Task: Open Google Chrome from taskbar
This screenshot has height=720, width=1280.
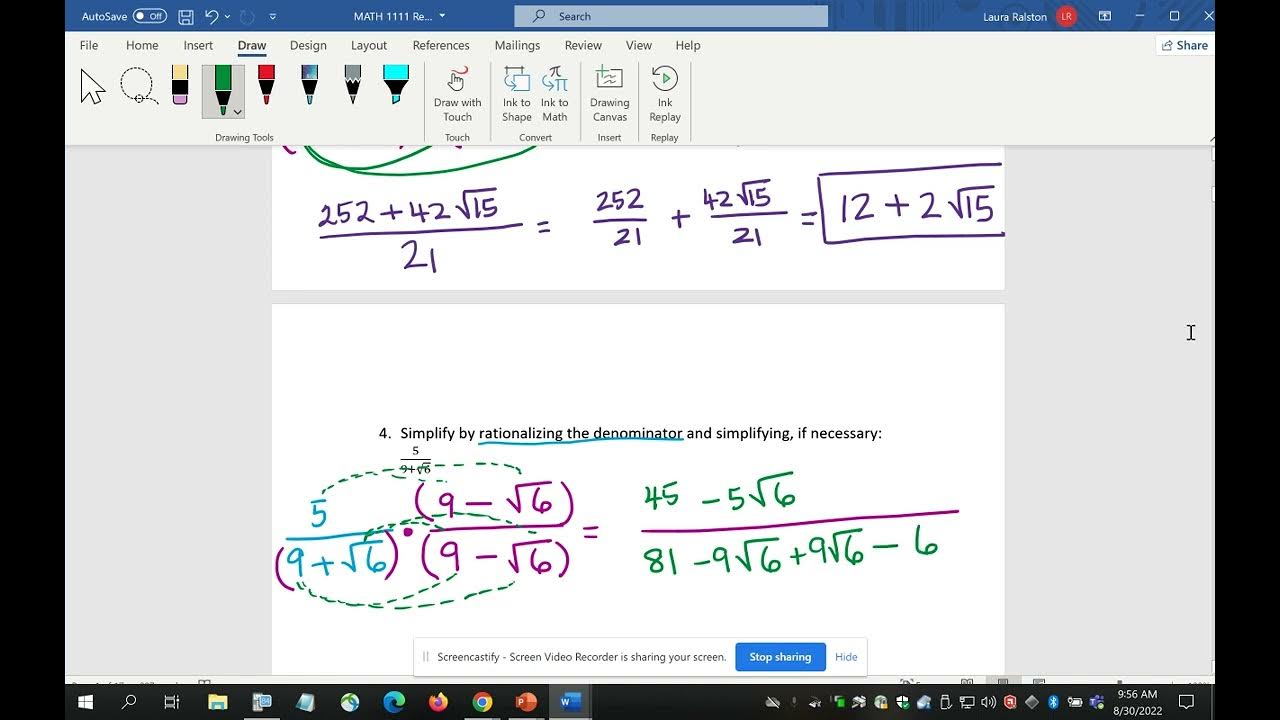Action: [x=482, y=702]
